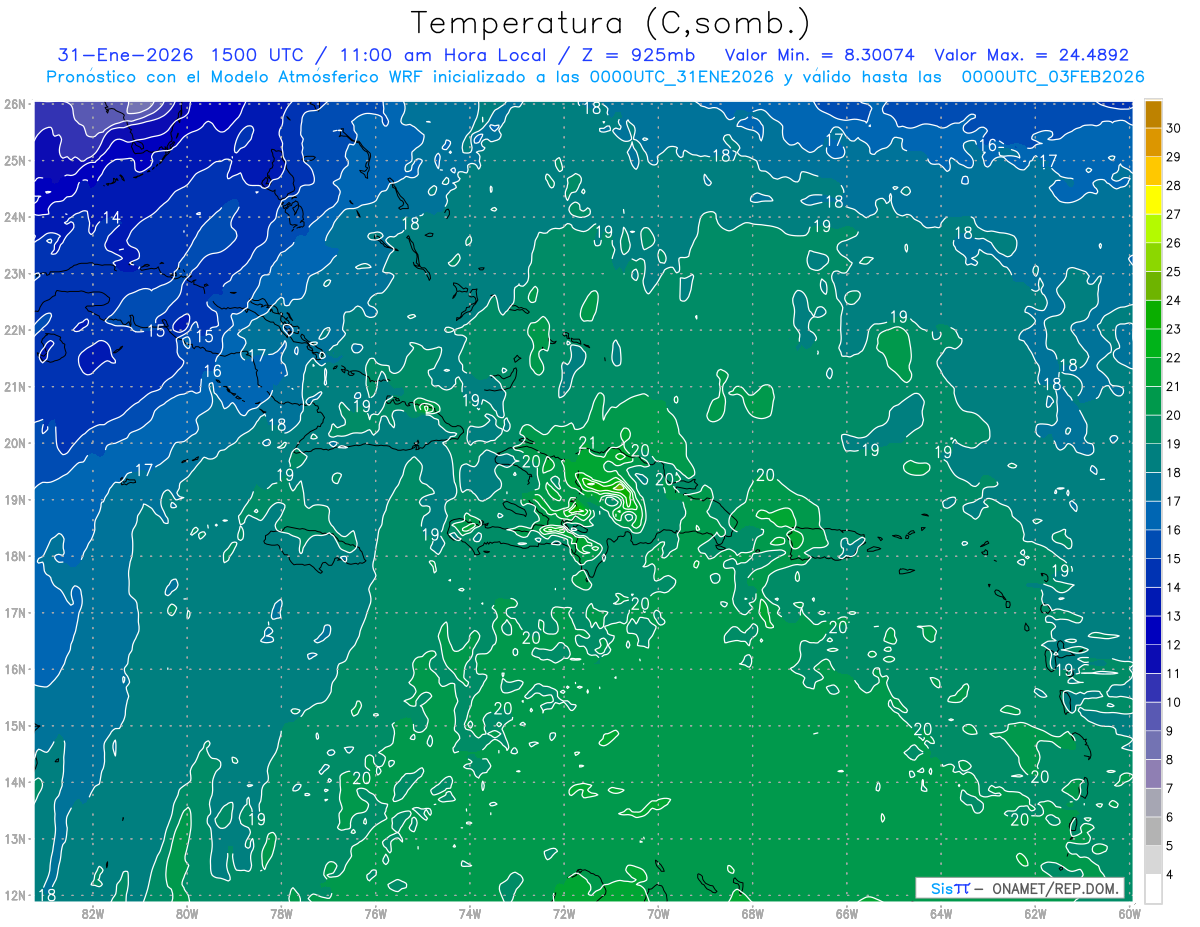Click the '72W' longitude label

[x=564, y=914]
